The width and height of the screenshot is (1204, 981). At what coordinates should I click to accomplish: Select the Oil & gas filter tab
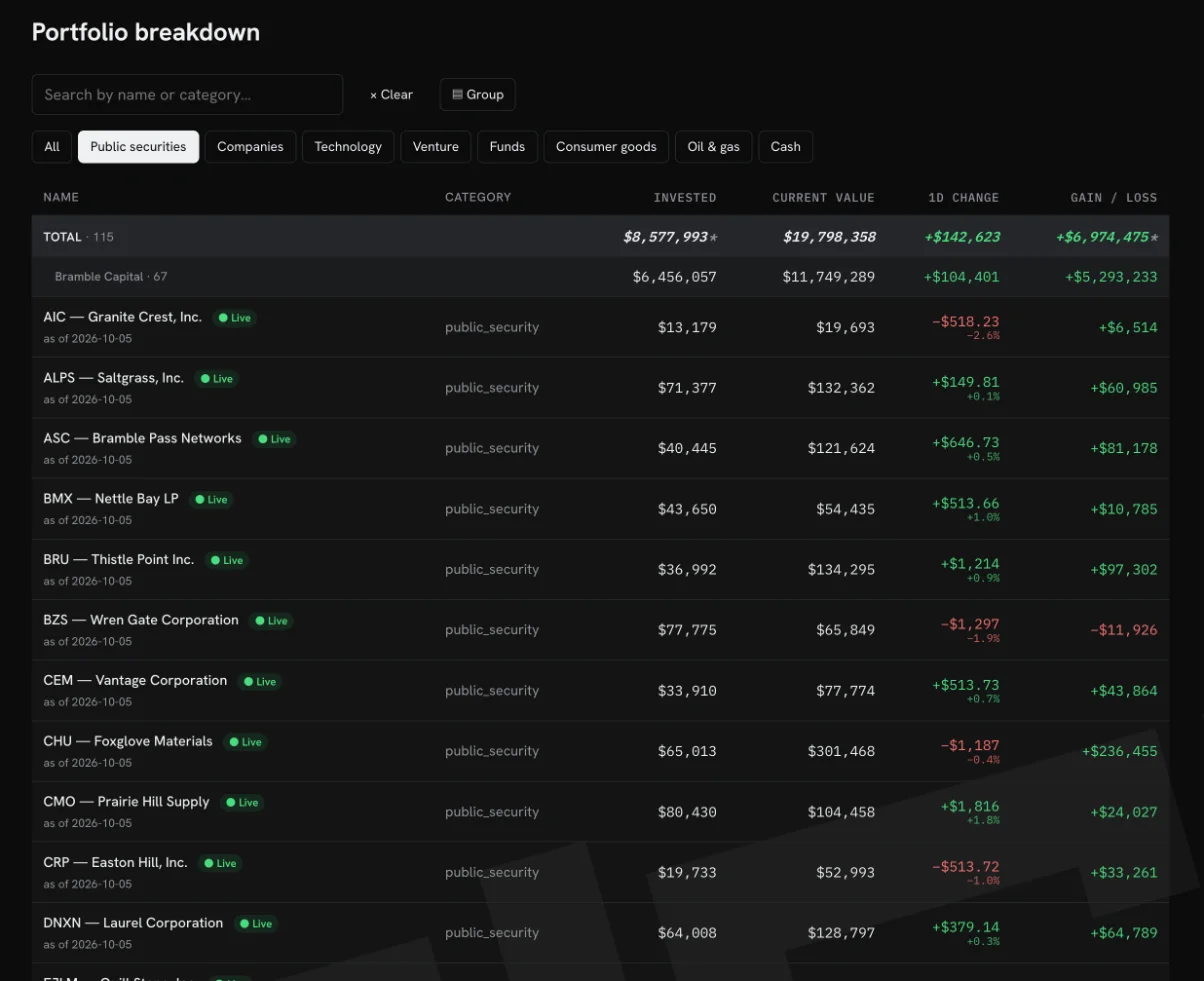tap(714, 146)
